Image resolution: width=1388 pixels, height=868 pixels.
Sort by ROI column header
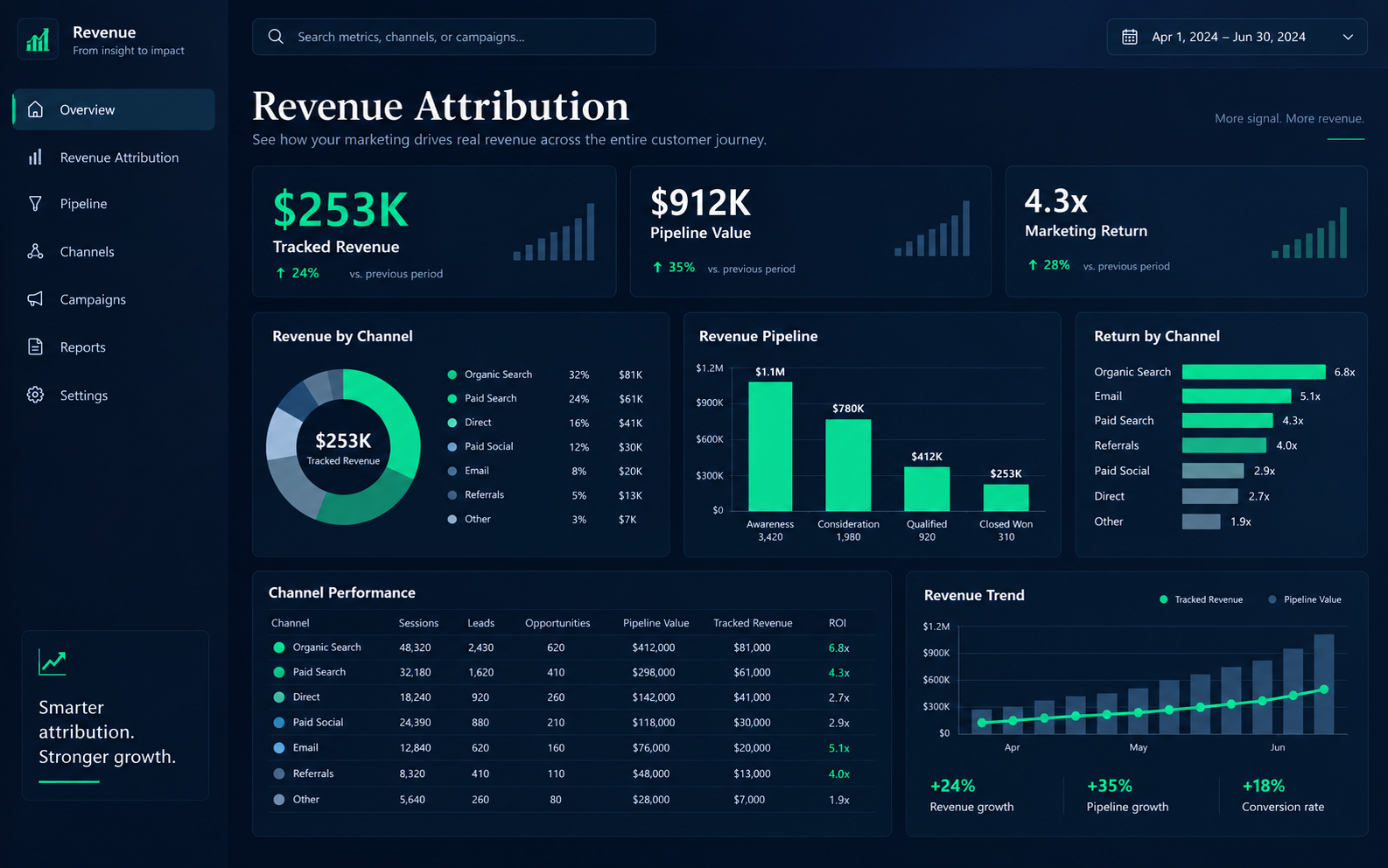coord(838,623)
